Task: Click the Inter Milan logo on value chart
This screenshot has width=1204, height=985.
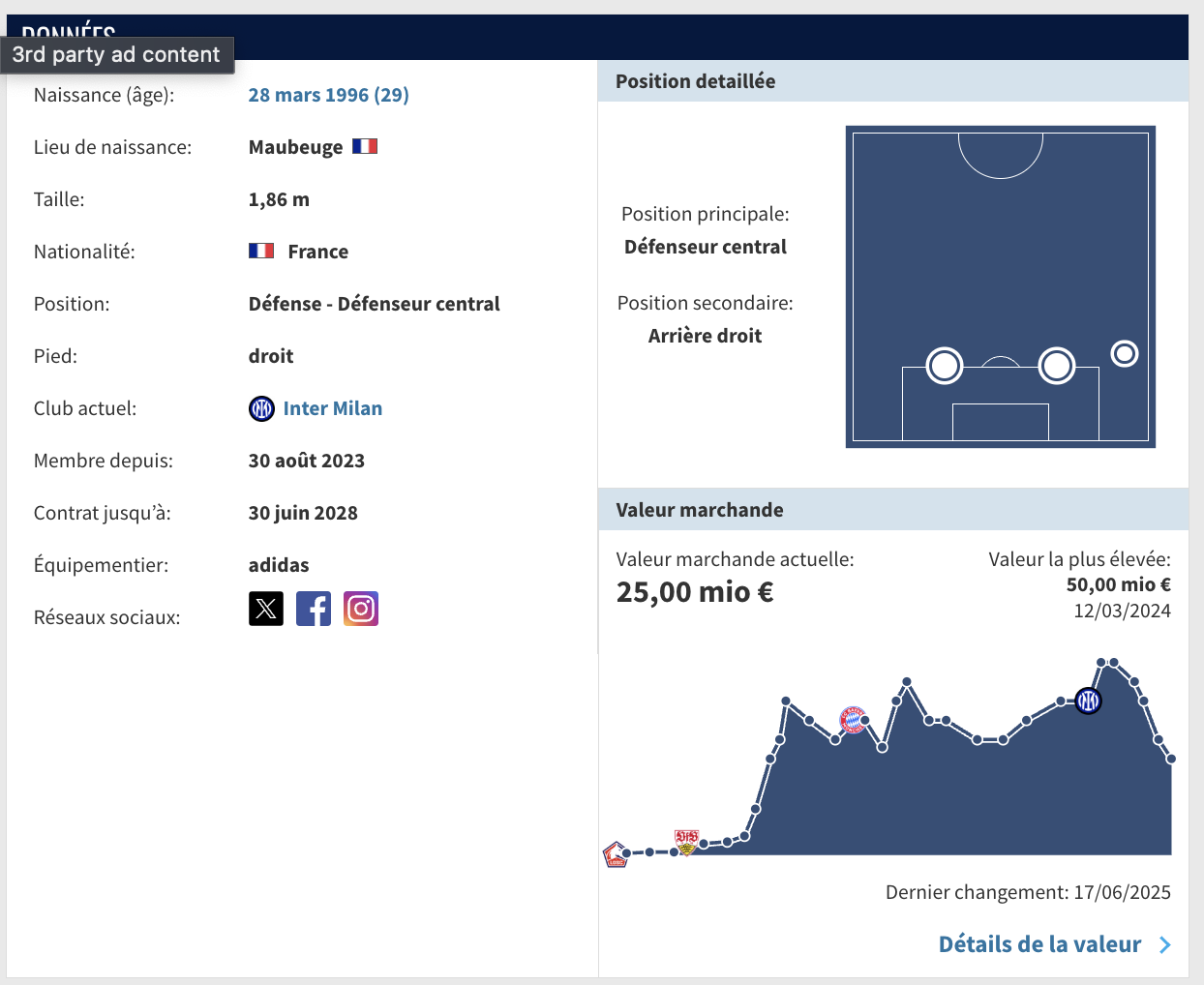Action: click(1089, 701)
